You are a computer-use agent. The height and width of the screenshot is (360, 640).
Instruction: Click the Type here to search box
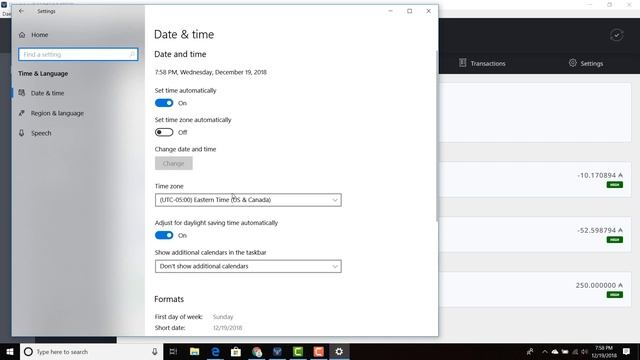click(91, 351)
